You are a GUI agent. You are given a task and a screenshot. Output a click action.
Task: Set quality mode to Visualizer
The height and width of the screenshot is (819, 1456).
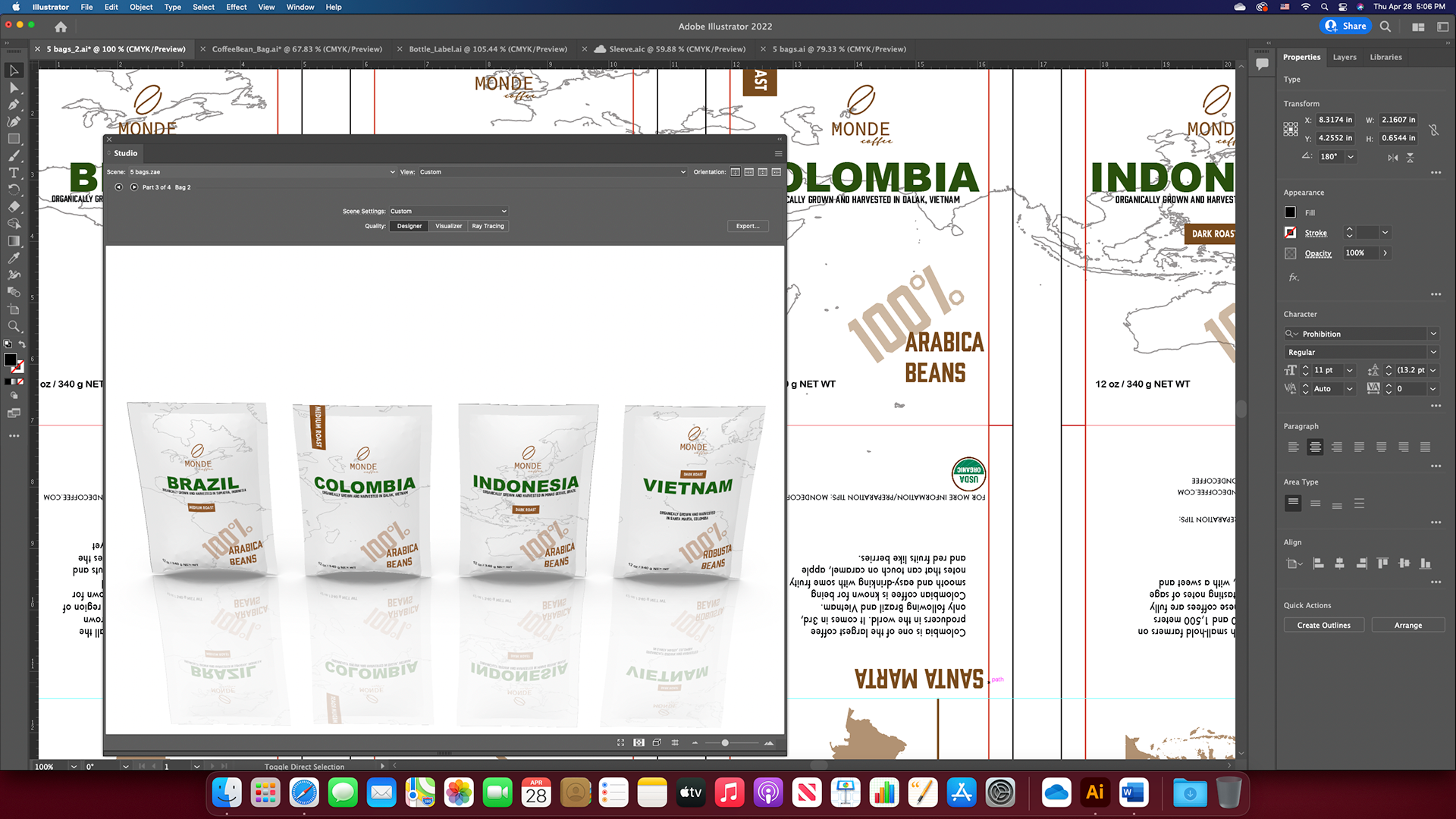click(x=448, y=226)
